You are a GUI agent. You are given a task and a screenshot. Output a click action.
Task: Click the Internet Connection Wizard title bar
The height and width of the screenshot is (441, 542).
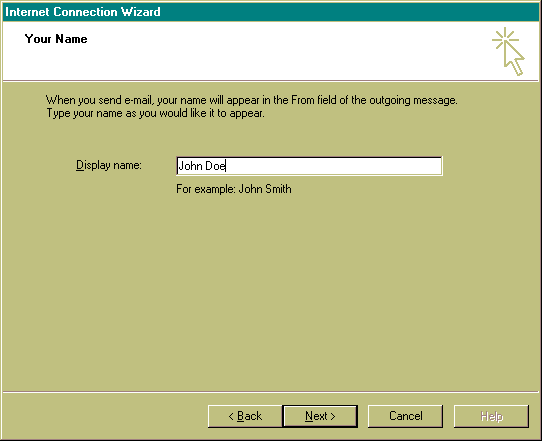271,12
